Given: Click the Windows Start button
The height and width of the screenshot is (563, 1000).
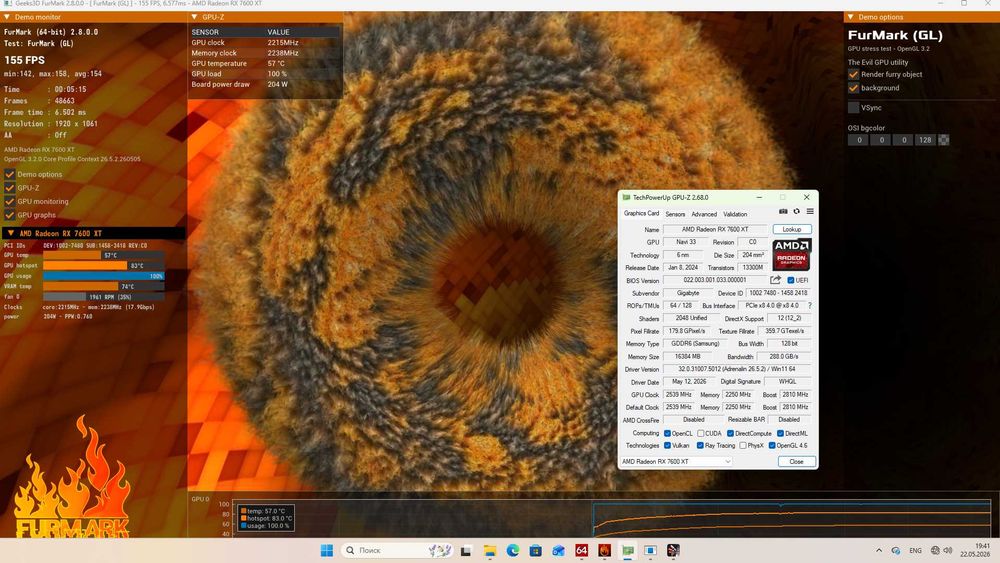Looking at the screenshot, I should (x=327, y=550).
